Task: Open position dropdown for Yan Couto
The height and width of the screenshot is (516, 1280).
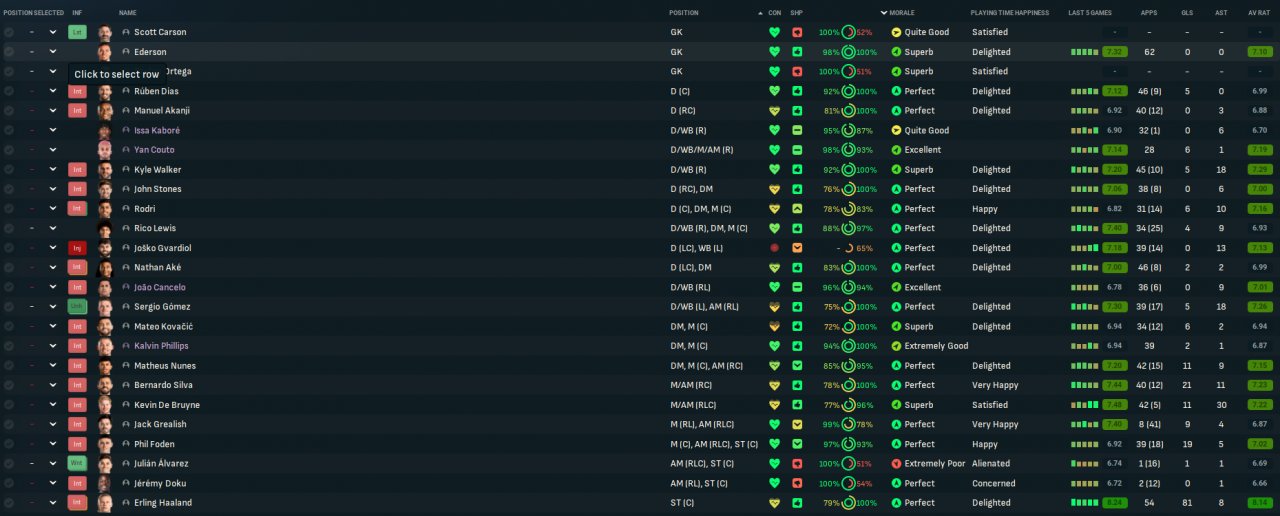Action: (53, 150)
